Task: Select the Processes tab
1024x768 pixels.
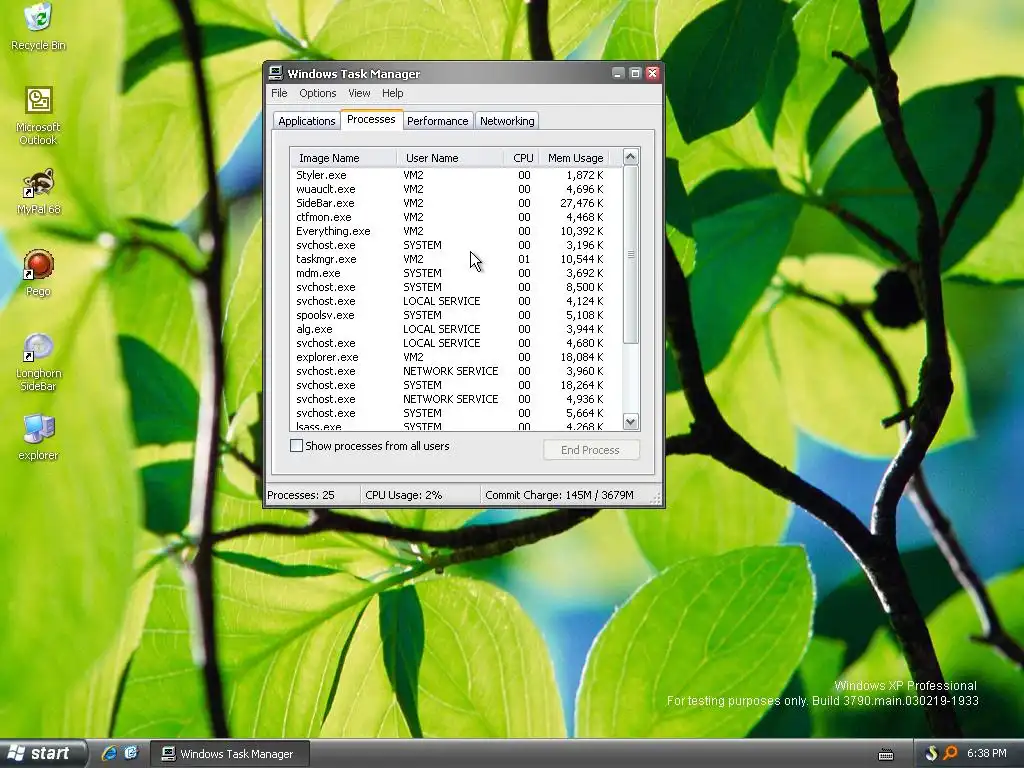Action: (371, 120)
